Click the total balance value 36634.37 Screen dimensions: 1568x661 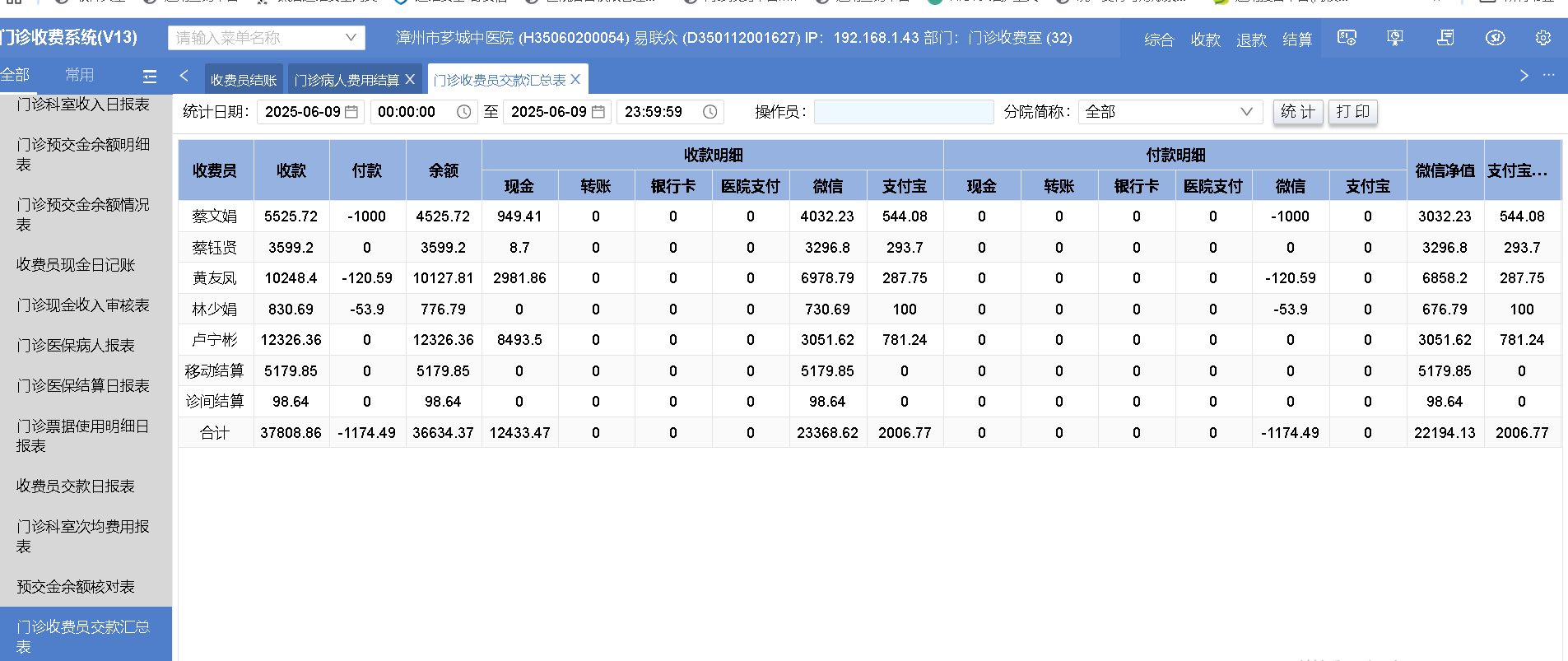click(444, 433)
